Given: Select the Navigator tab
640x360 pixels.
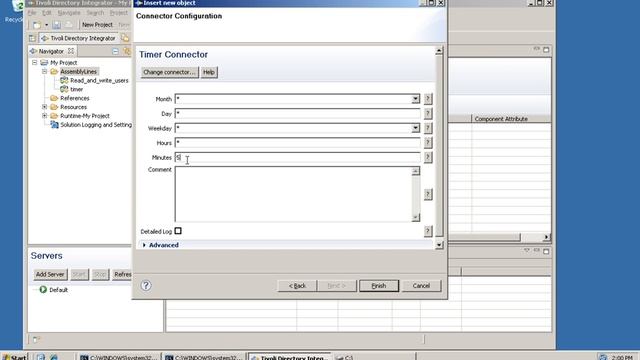Looking at the screenshot, I should (51, 51).
